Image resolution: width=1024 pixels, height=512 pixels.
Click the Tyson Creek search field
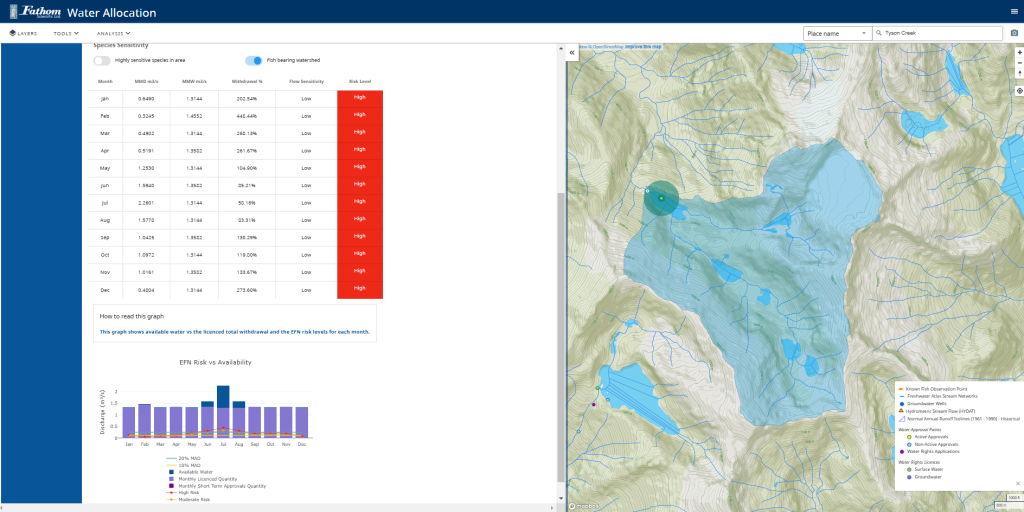pyautogui.click(x=935, y=33)
